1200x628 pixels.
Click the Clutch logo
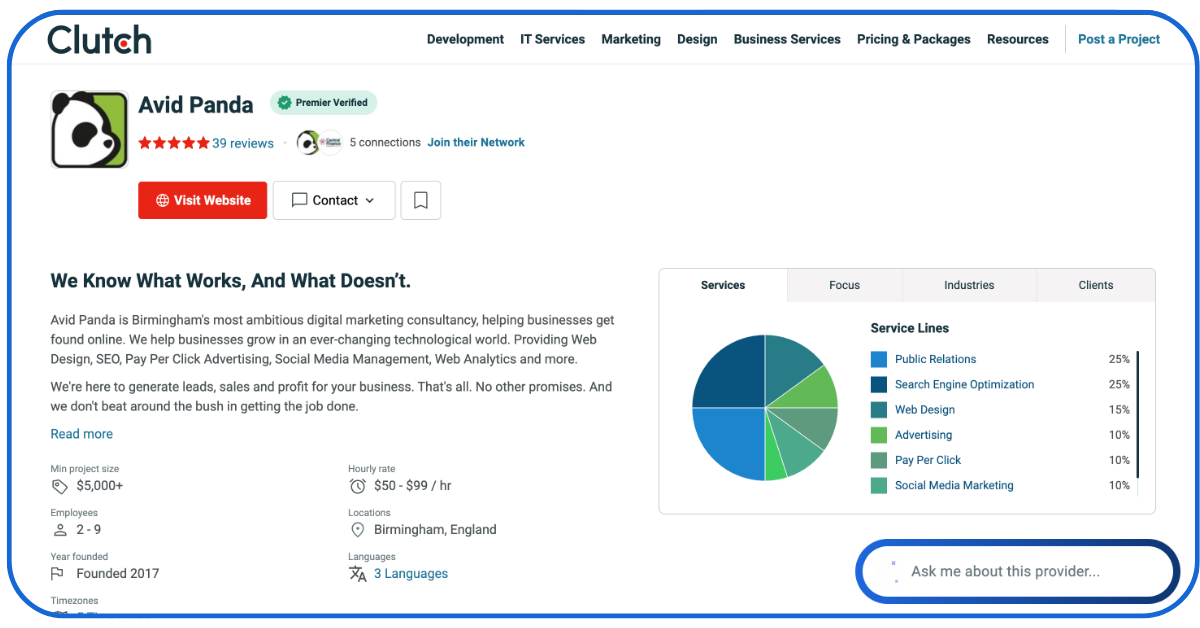tap(99, 40)
